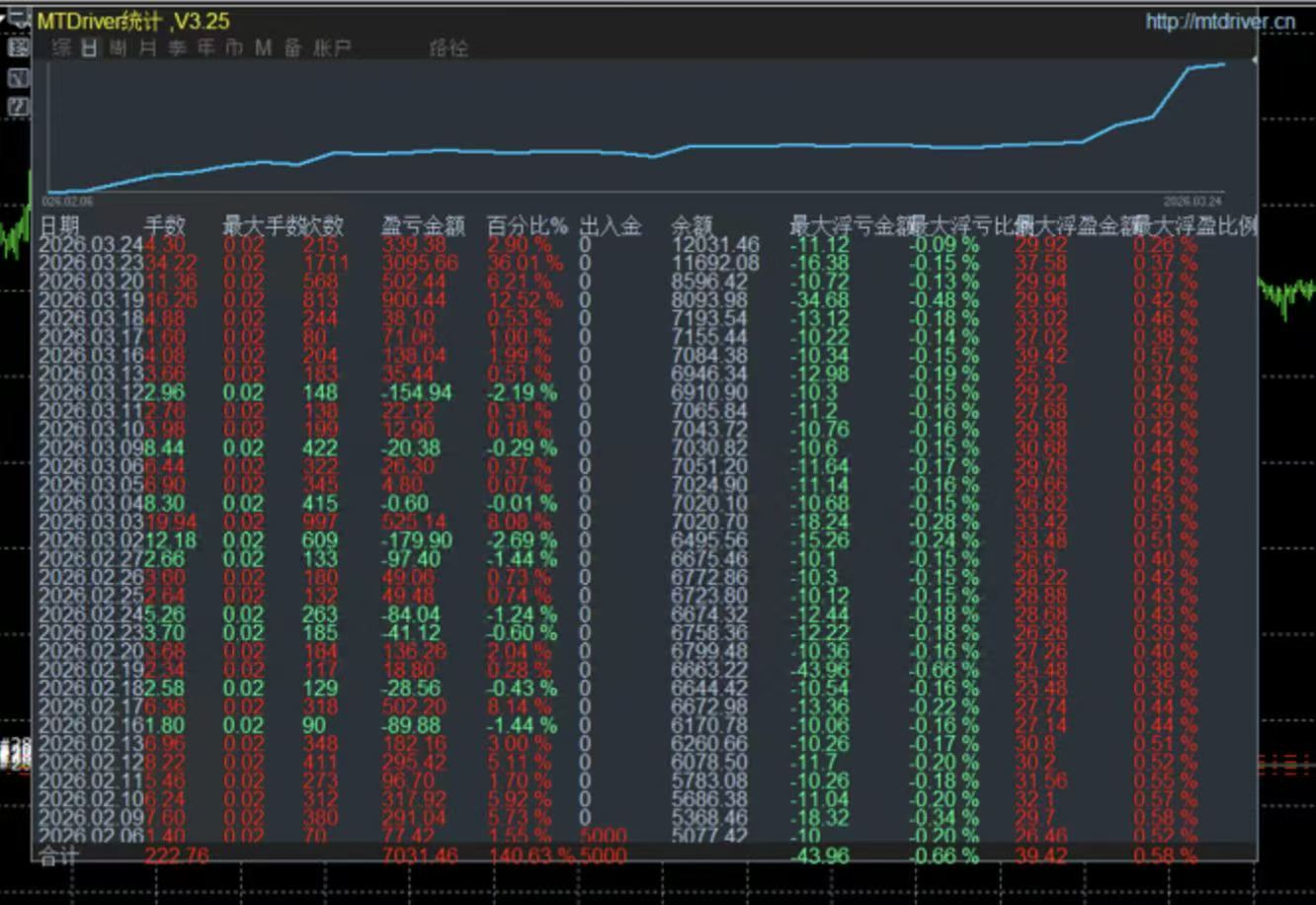
Task: Click the total max floating loss -0.66 %
Action: (945, 856)
